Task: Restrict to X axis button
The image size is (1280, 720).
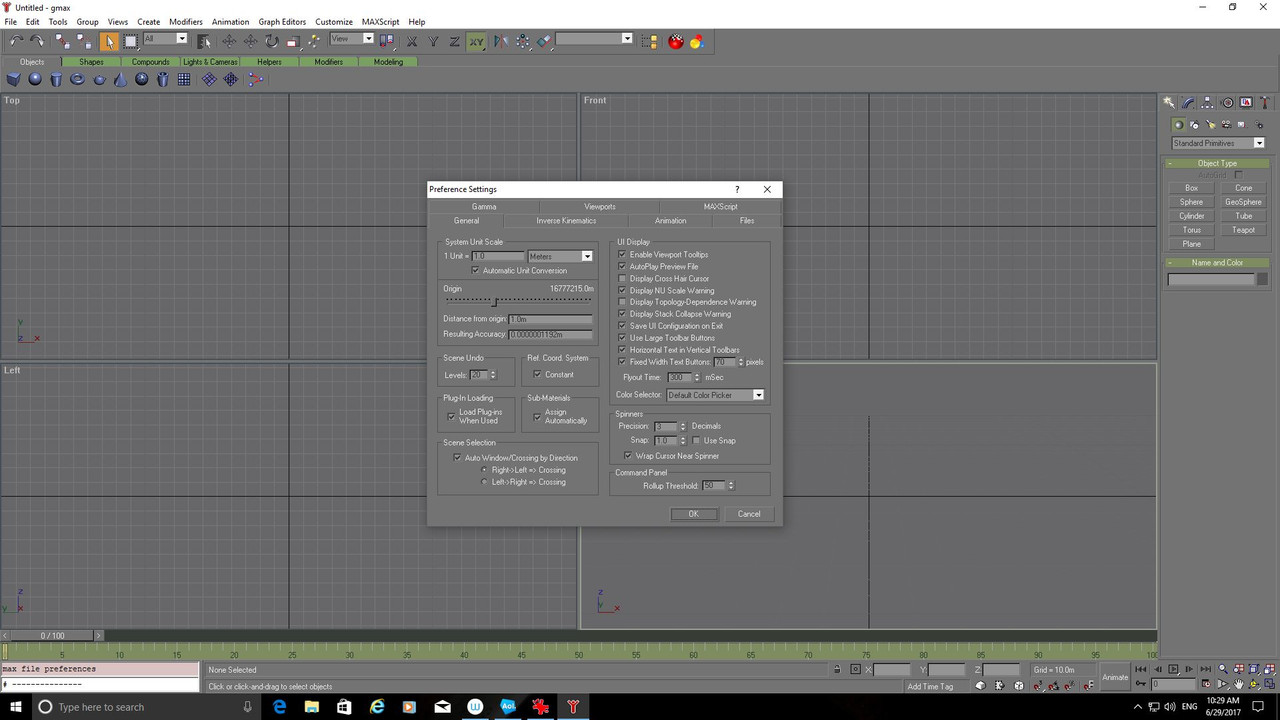Action: 412,41
